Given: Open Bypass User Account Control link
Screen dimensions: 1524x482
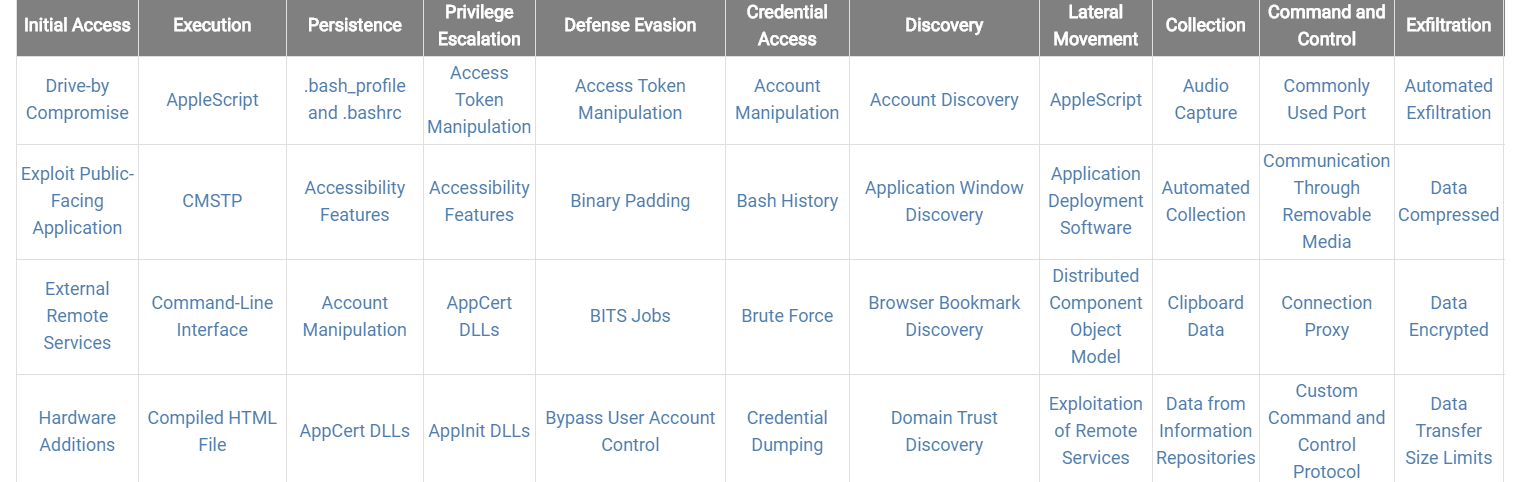Looking at the screenshot, I should point(630,431).
